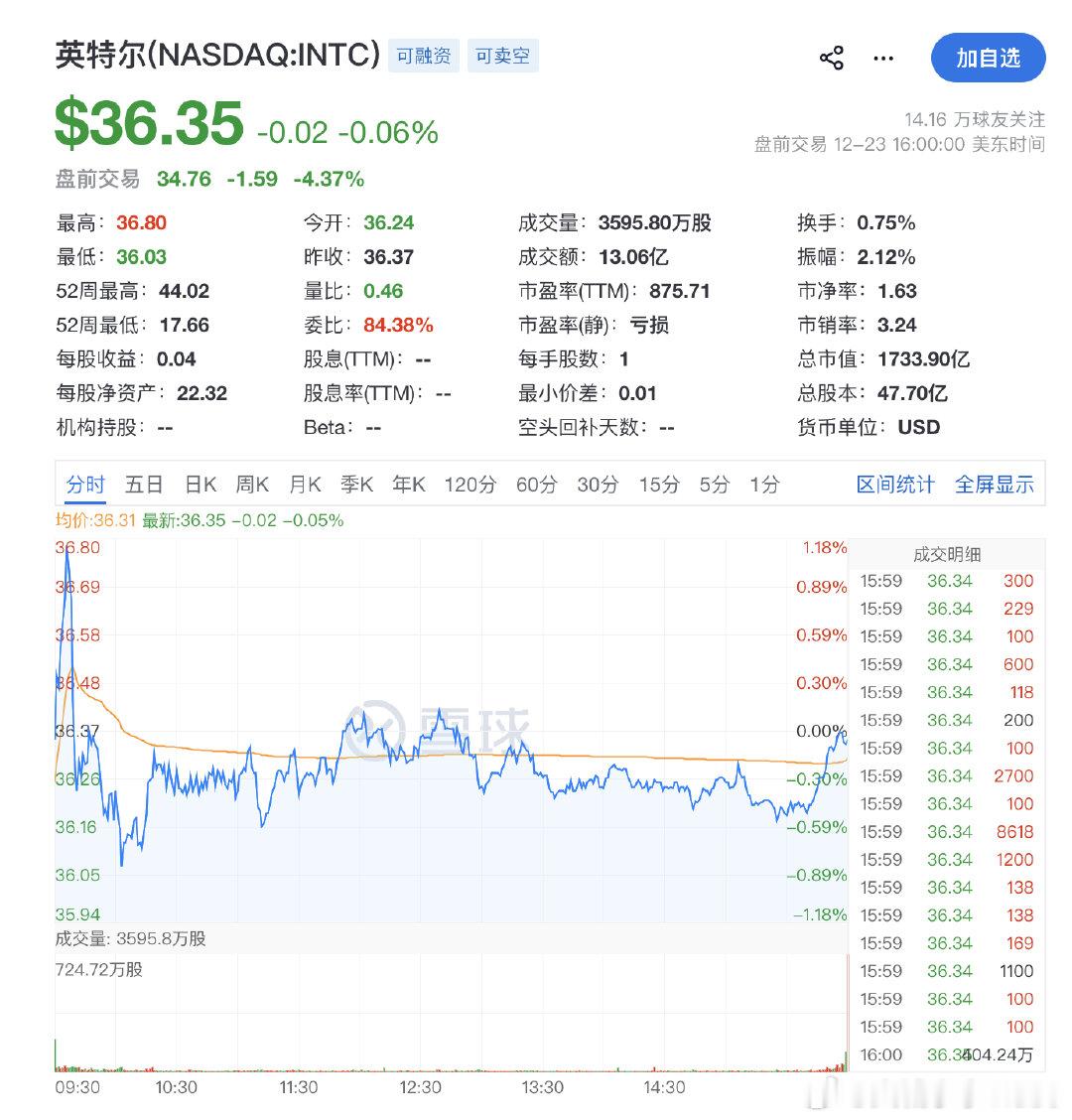Choose the 15分 chart tab
Image resolution: width=1072 pixels, height=1120 pixels.
coord(659,485)
